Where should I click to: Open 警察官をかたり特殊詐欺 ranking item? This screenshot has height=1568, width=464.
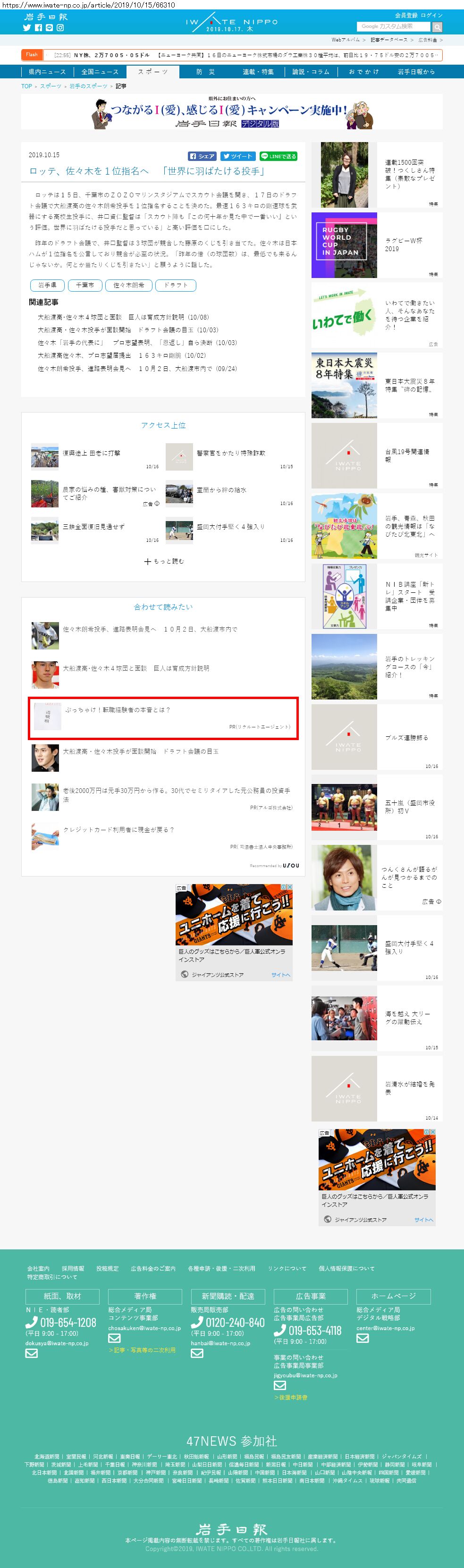231,454
